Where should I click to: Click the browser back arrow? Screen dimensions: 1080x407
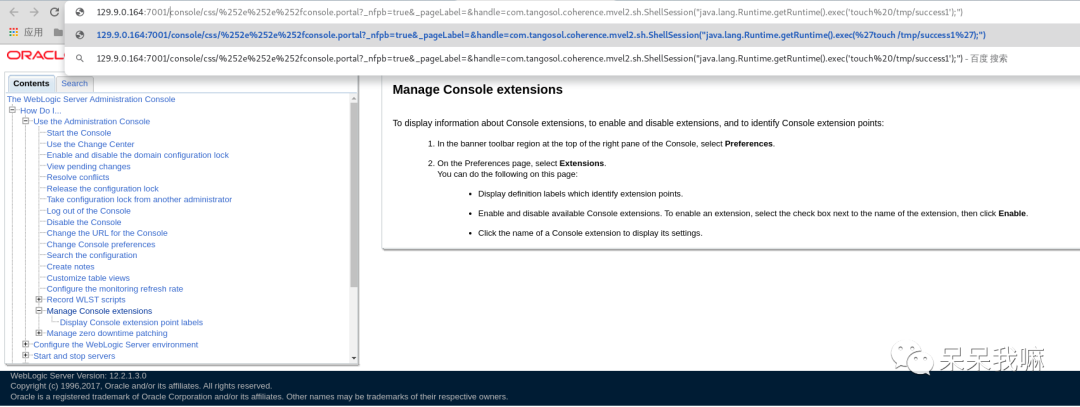pos(14,12)
